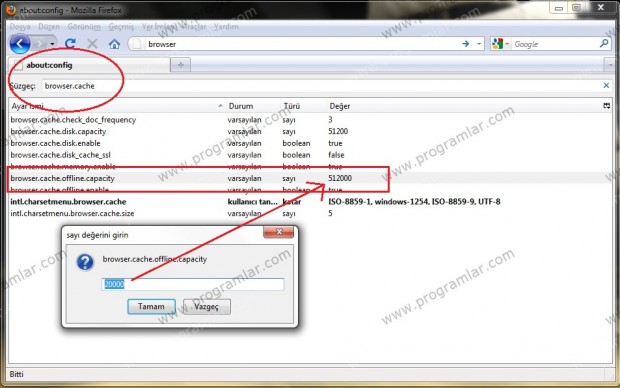Select browser.cache.disk_cache_ssl preference
The image size is (620, 388).
tap(310, 155)
